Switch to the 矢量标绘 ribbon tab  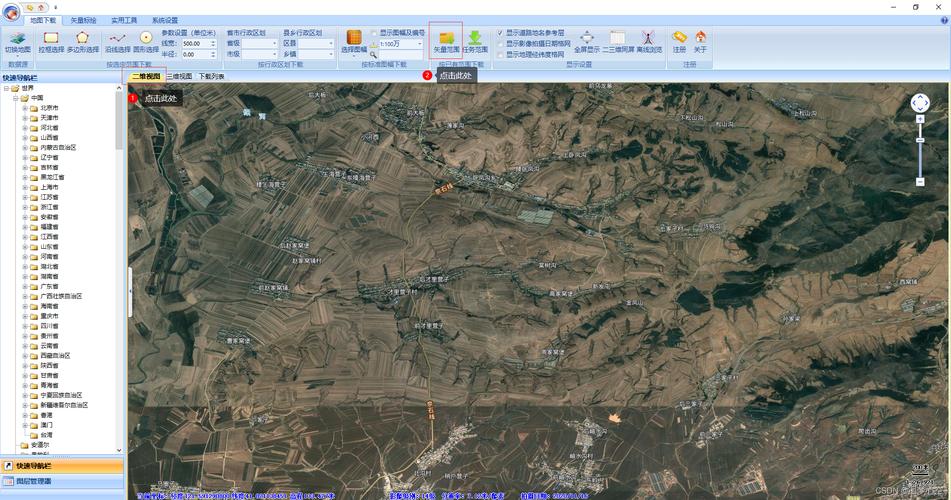point(84,19)
